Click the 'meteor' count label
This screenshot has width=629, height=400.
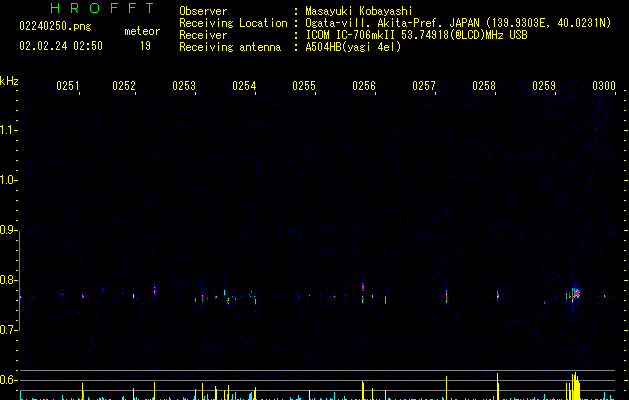142,31
